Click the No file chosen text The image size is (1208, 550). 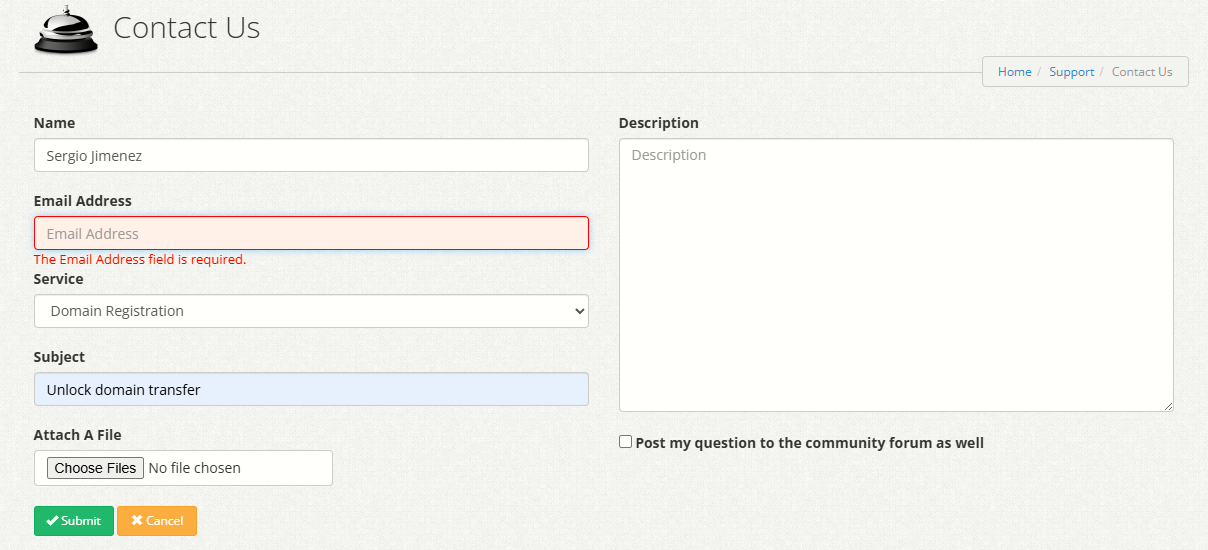pyautogui.click(x=194, y=468)
